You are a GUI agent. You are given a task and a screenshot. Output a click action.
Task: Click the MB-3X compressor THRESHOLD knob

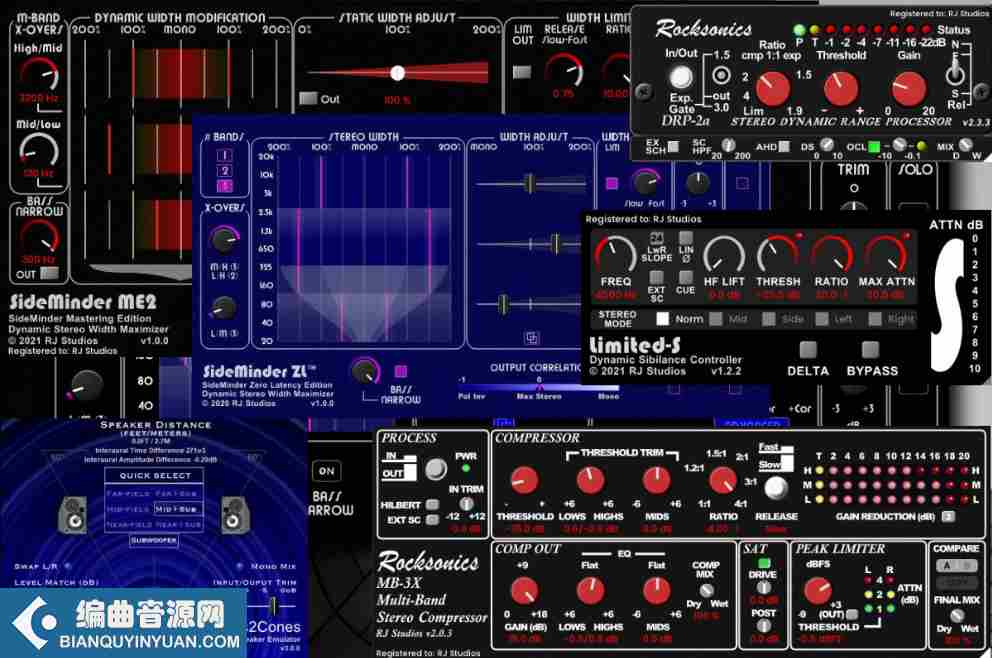(524, 481)
